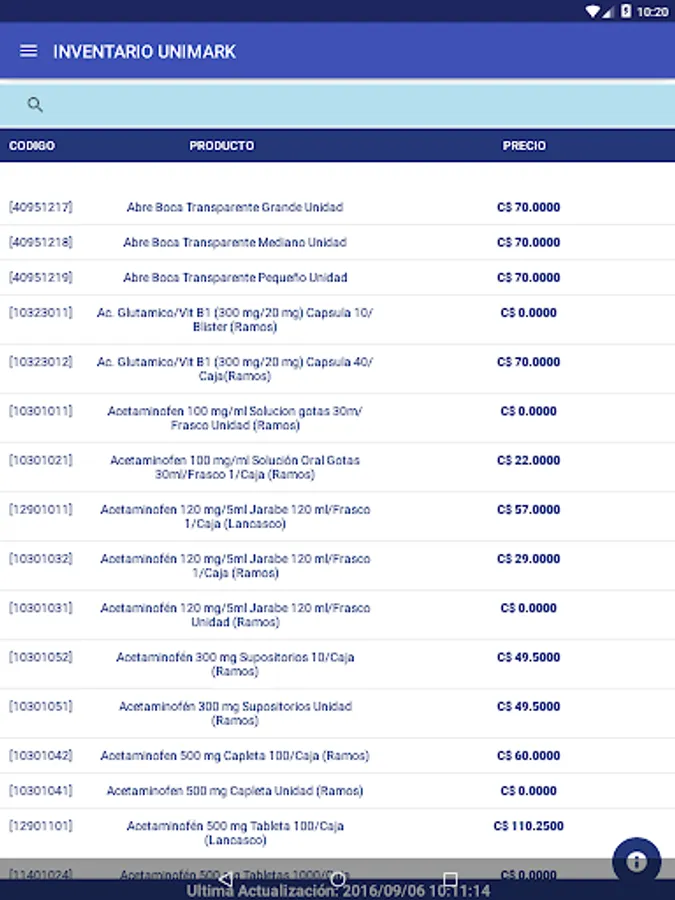Open Ac. Glutamico Capsula 40/Caja product
The width and height of the screenshot is (675, 900).
coord(235,369)
